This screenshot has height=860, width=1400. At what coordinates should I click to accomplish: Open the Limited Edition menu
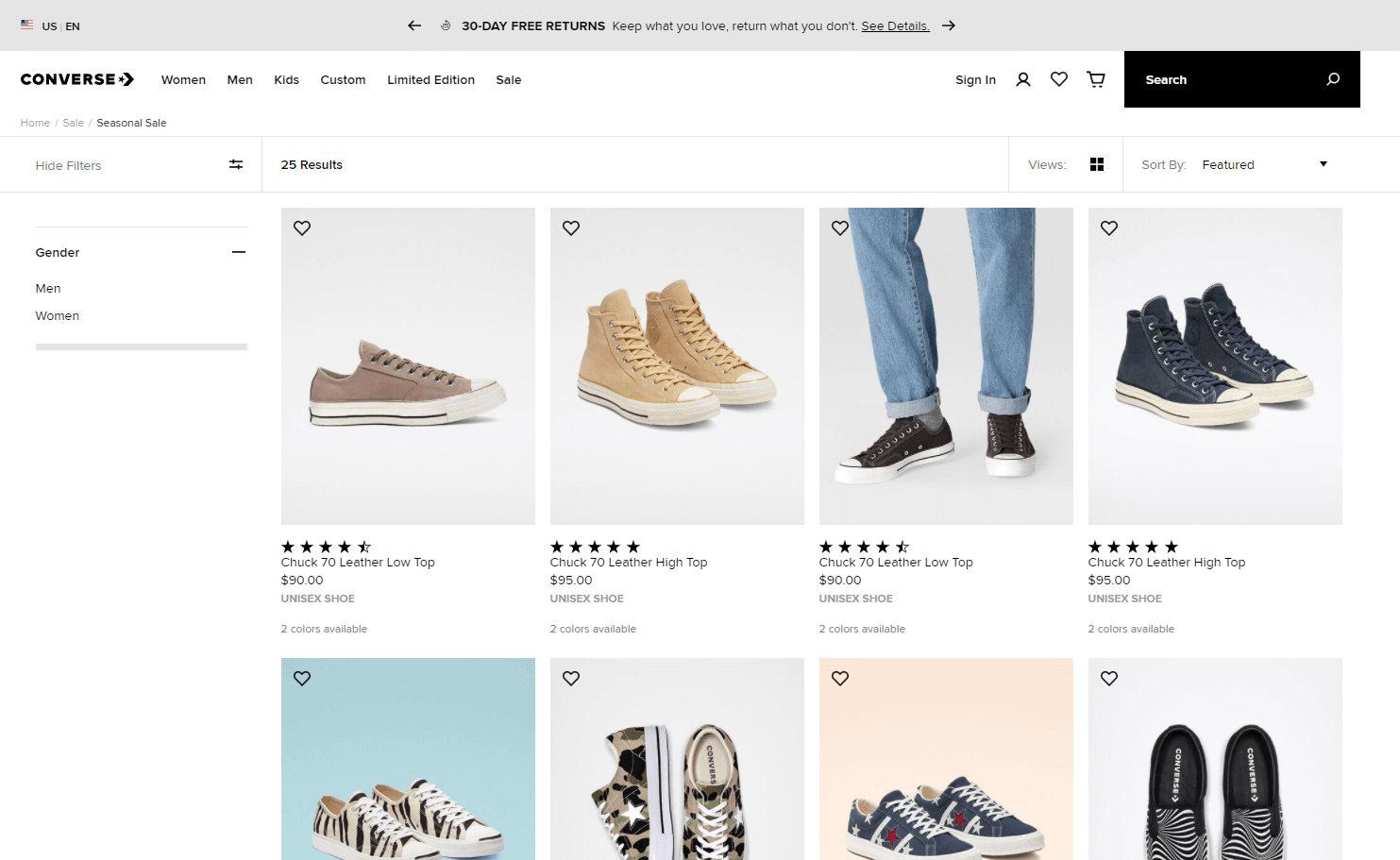pos(430,79)
